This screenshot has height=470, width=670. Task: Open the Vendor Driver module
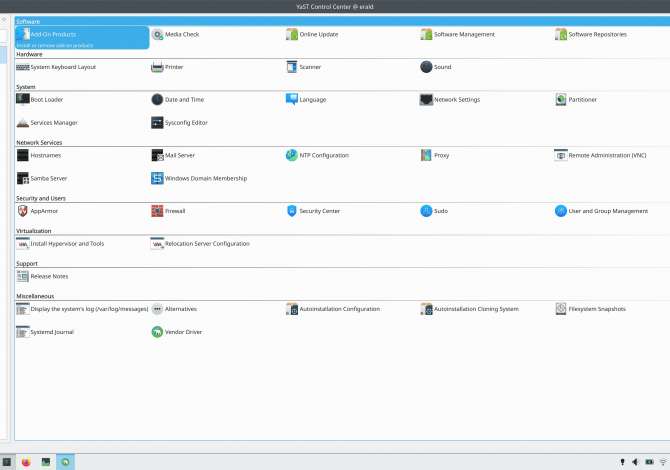click(176, 332)
